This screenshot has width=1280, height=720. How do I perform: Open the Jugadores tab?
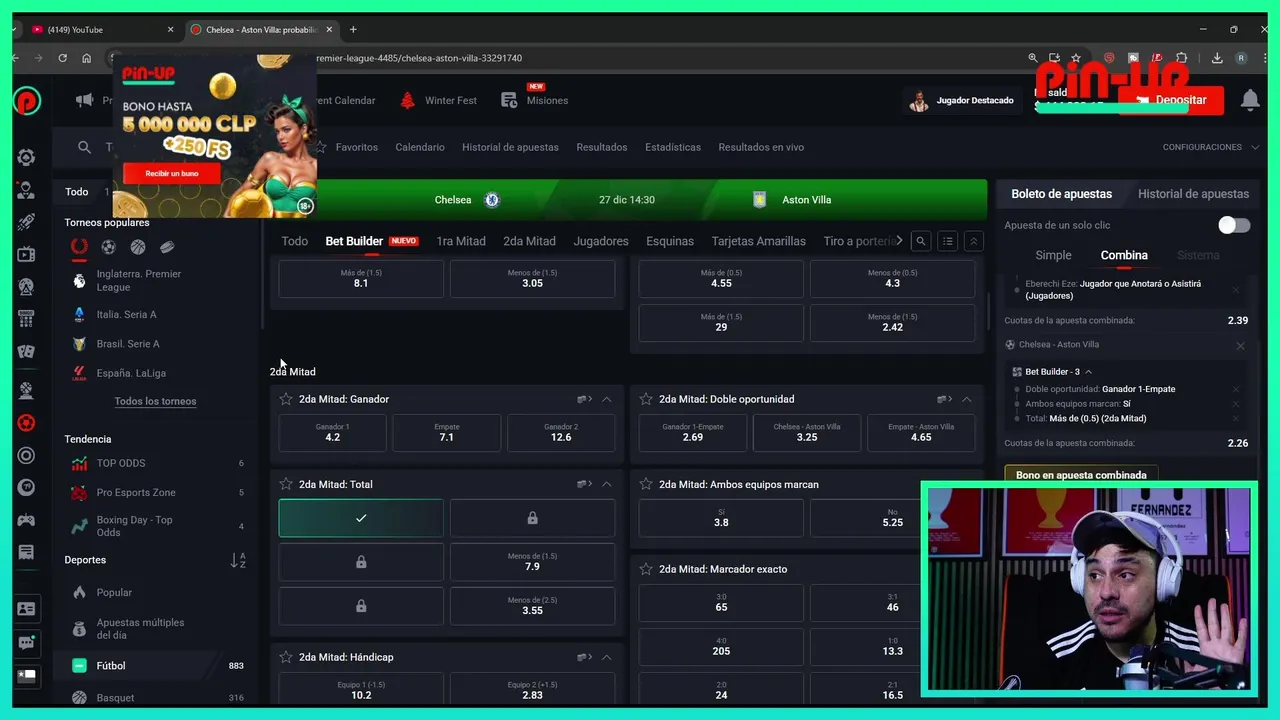(x=601, y=241)
